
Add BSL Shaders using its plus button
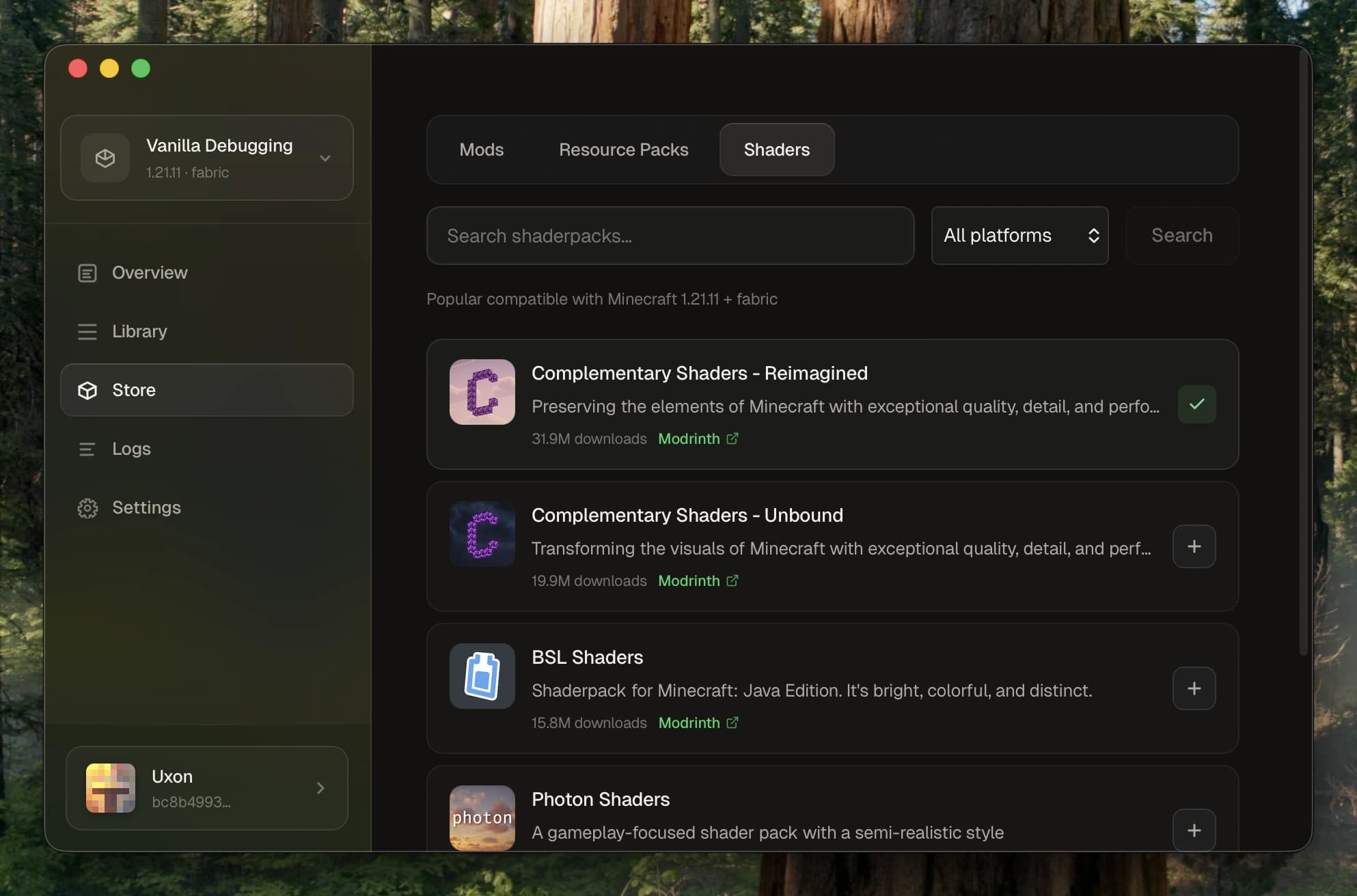pos(1194,688)
